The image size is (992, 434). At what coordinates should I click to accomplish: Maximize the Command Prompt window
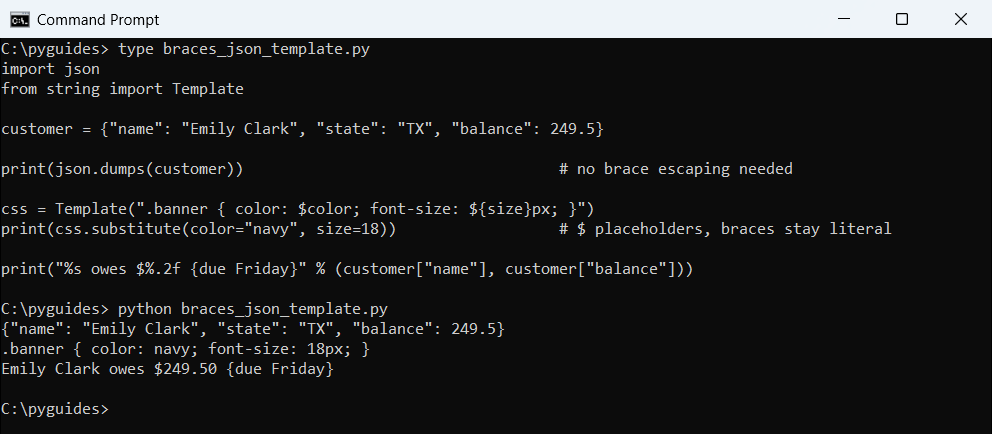point(902,20)
